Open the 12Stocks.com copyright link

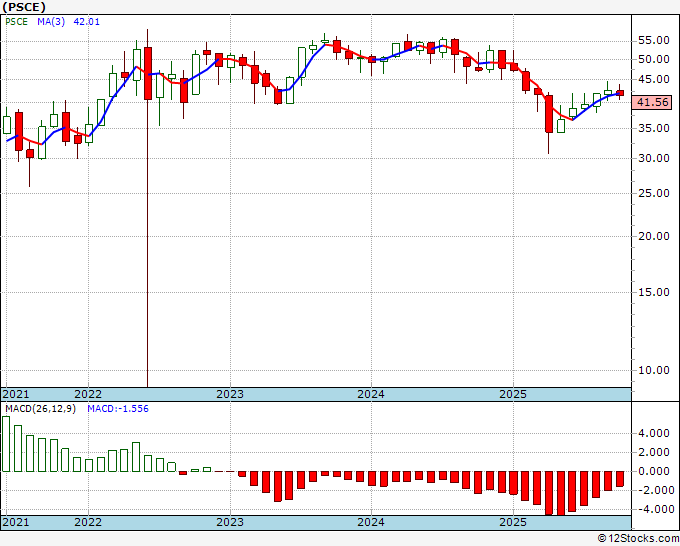[x=638, y=539]
